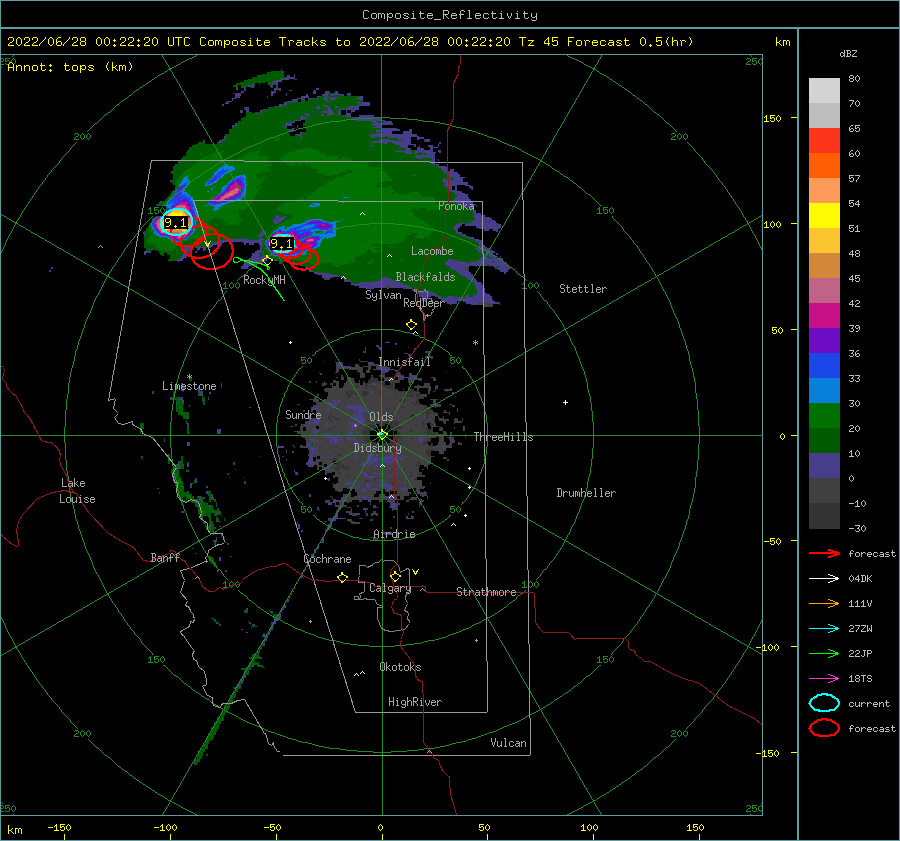Image resolution: width=900 pixels, height=841 pixels.
Task: Click the white 04DK arrow icon
Action: (x=824, y=579)
